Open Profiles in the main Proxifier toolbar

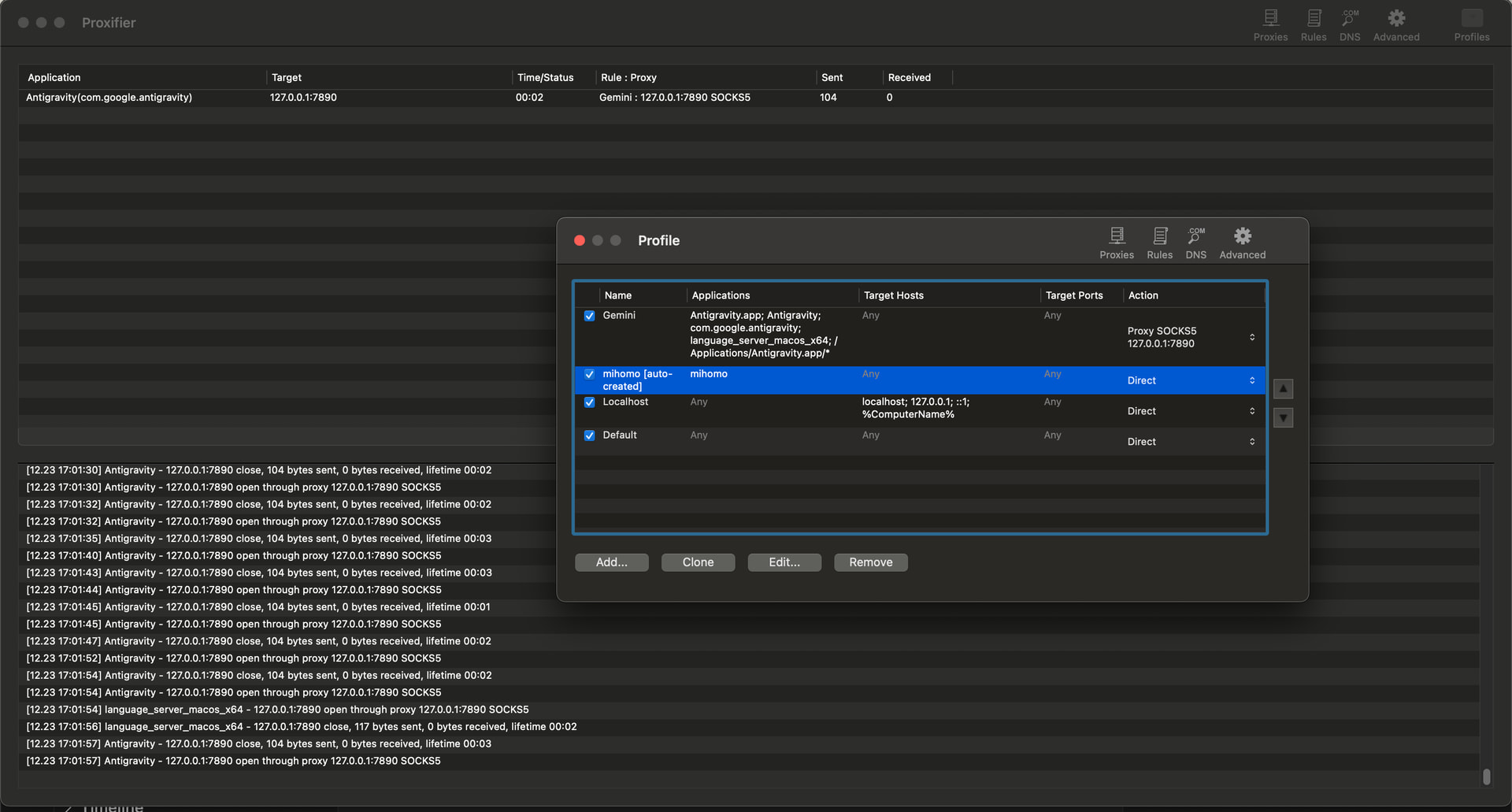click(x=1471, y=25)
